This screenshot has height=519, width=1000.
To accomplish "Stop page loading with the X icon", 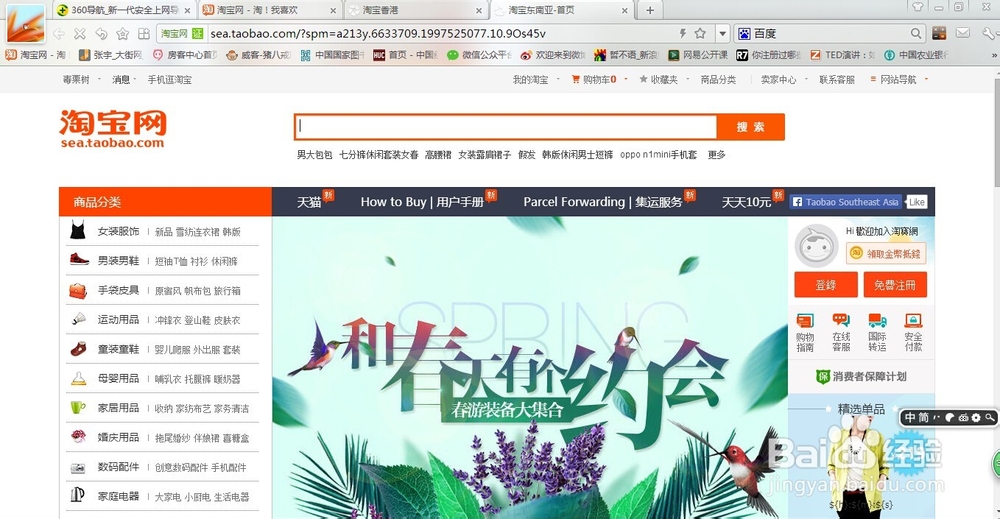I will pos(80,34).
